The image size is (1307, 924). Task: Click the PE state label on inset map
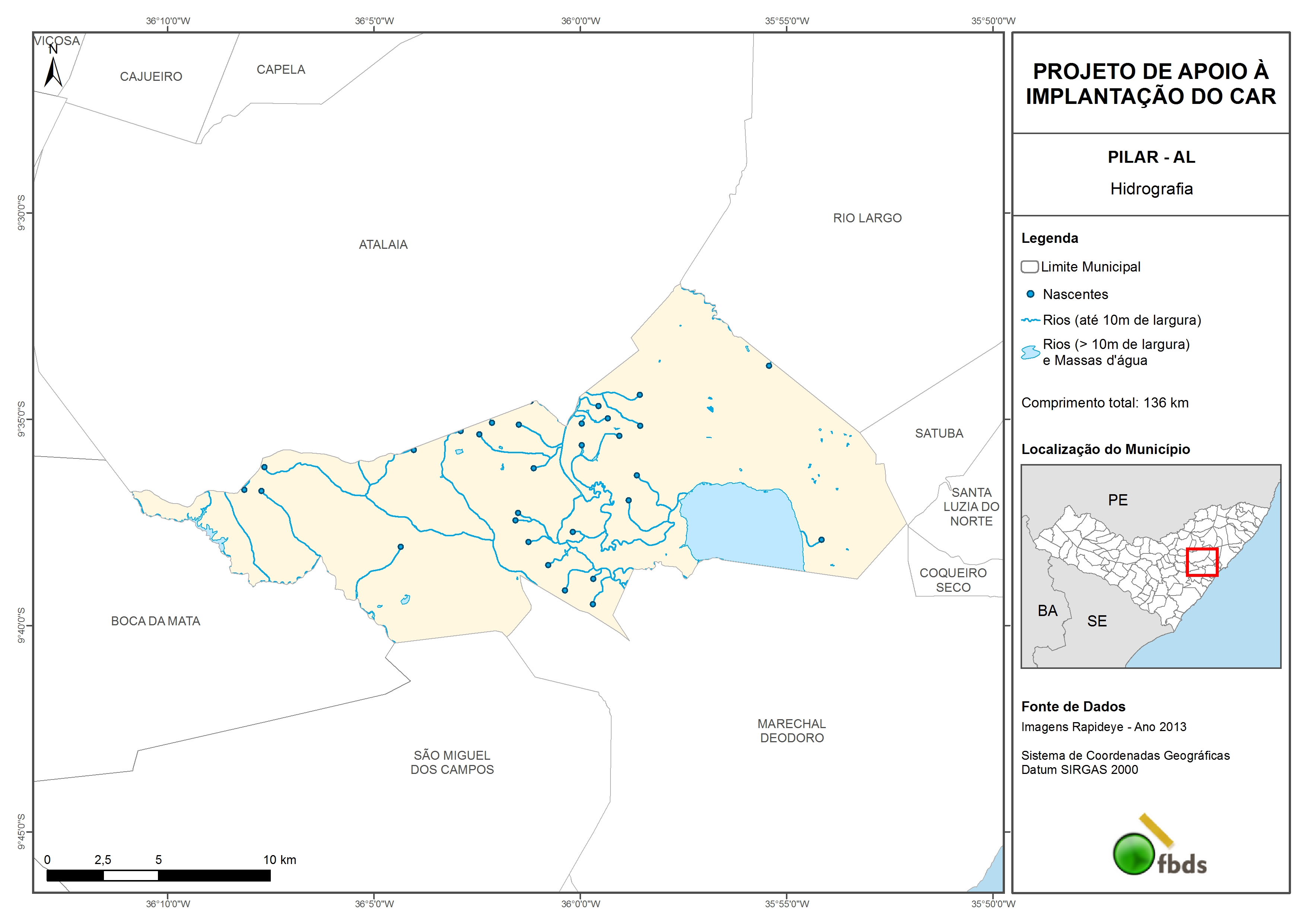point(1117,501)
